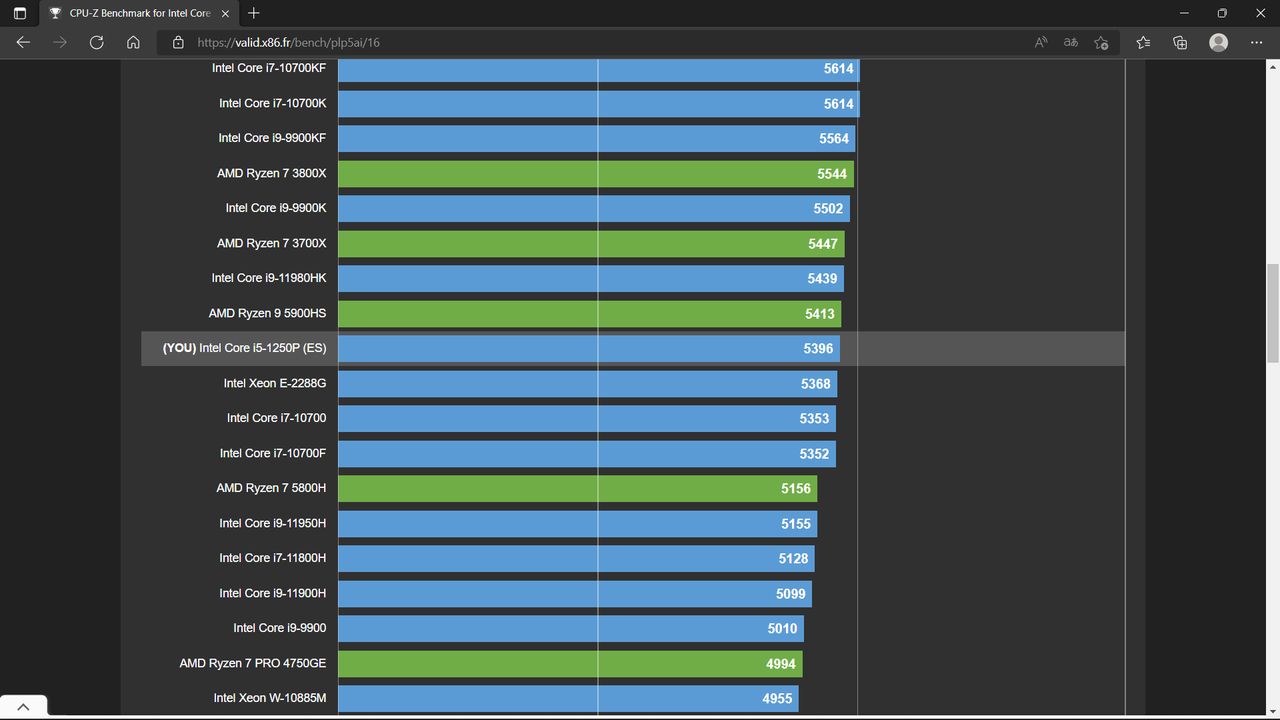Click the Intel Core i9-9900KF label

pyautogui.click(x=272, y=138)
